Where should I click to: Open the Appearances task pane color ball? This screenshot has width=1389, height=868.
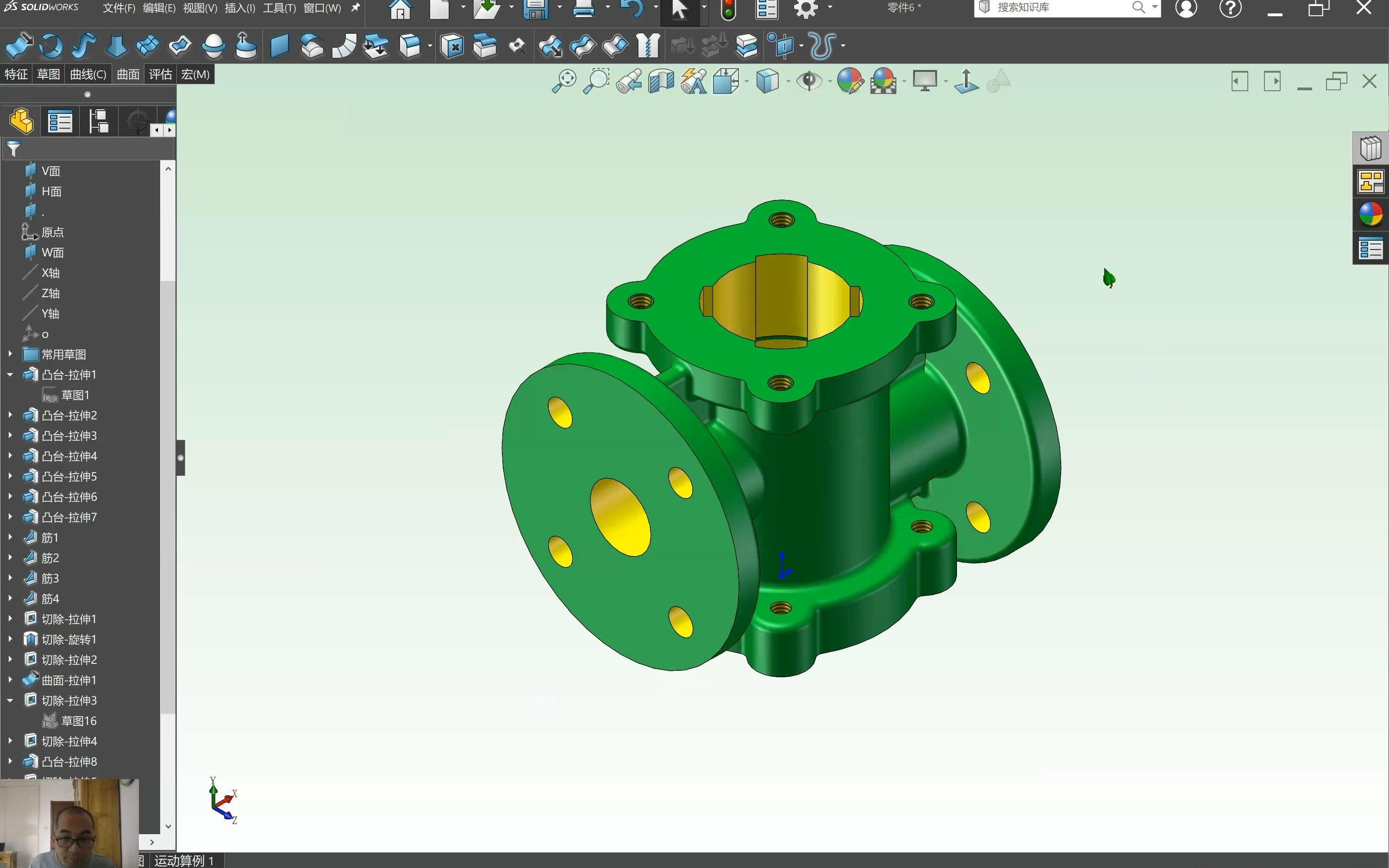point(1370,215)
